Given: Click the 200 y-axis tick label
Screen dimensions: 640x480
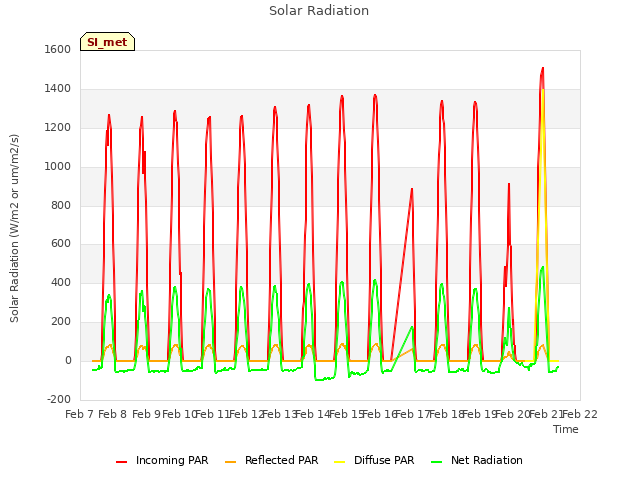Looking at the screenshot, I should (61, 322).
